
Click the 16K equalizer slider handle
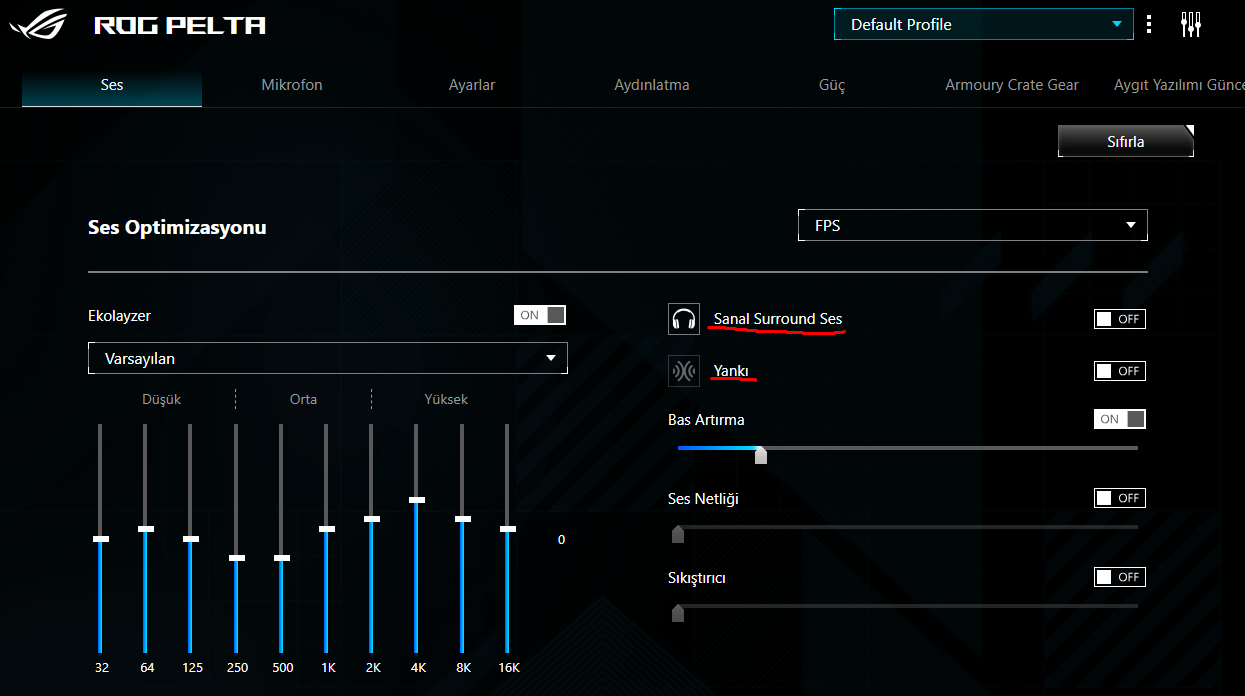(x=508, y=529)
